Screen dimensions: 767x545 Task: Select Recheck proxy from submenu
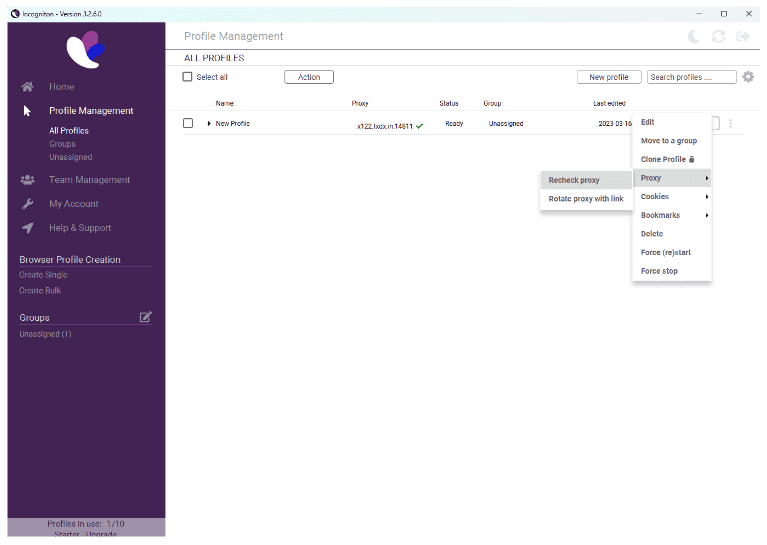[x=574, y=180]
